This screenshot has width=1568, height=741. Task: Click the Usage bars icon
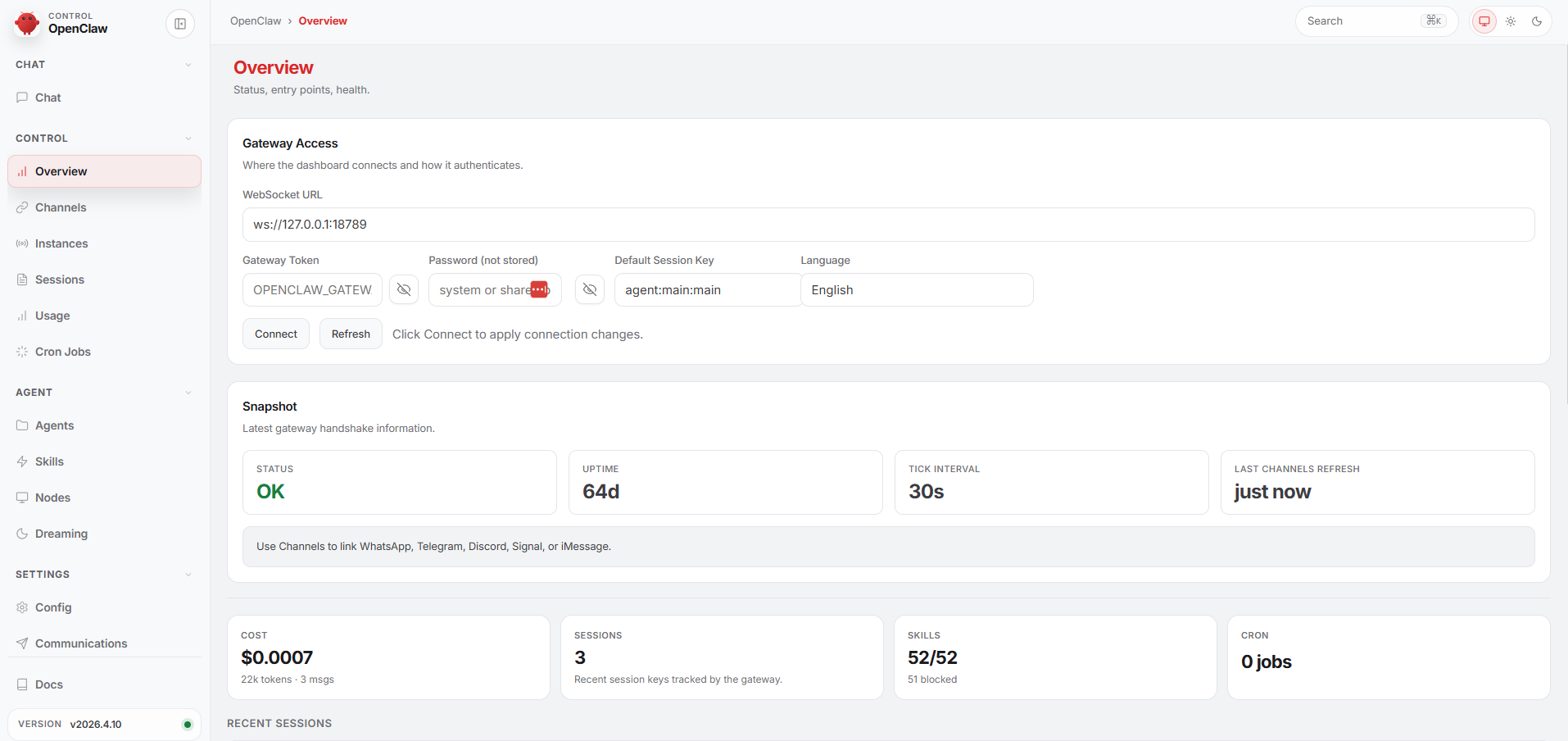coord(22,316)
